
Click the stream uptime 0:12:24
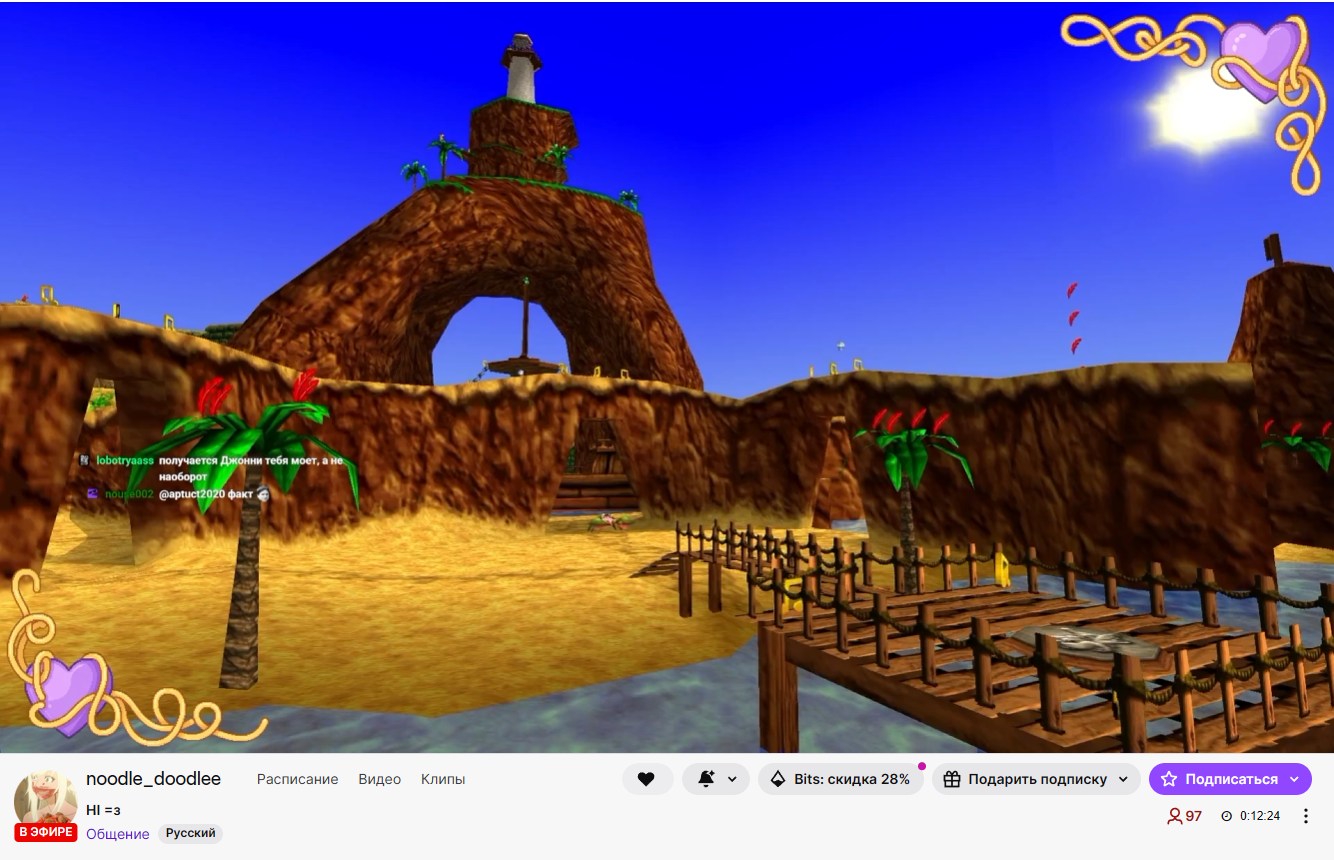coord(1251,816)
